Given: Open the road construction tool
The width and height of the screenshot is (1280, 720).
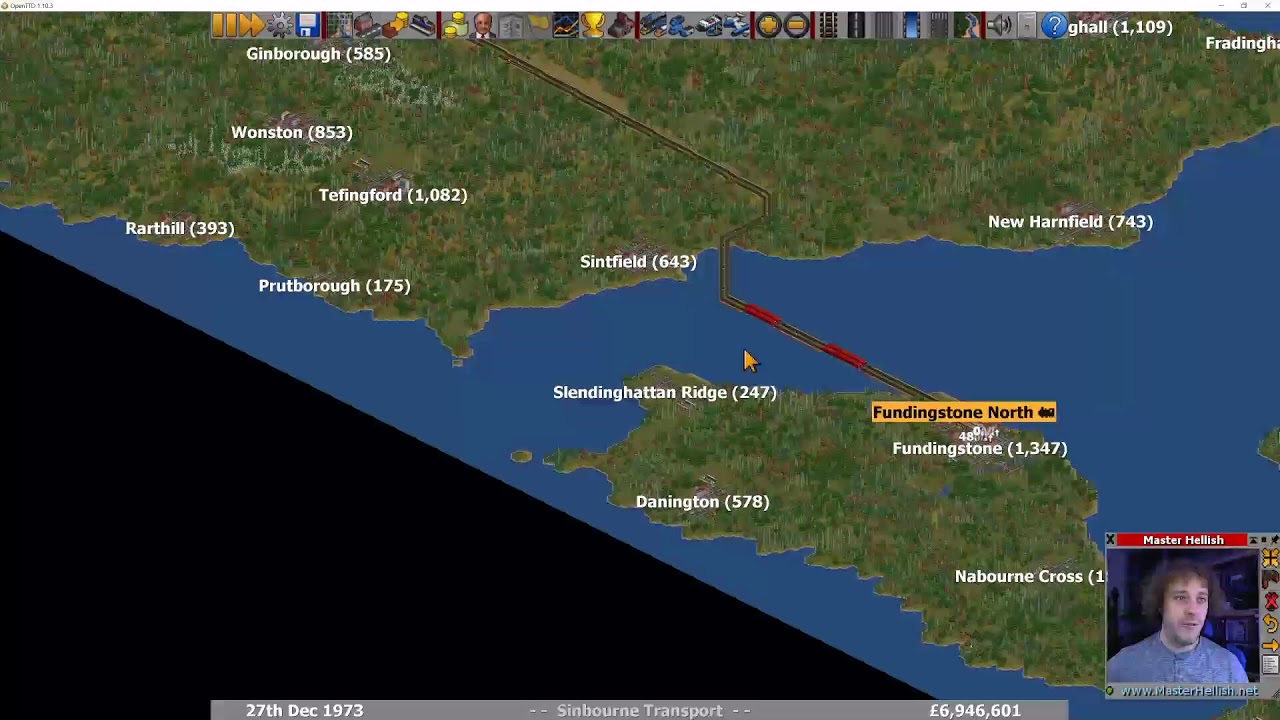Looking at the screenshot, I should click(x=857, y=26).
